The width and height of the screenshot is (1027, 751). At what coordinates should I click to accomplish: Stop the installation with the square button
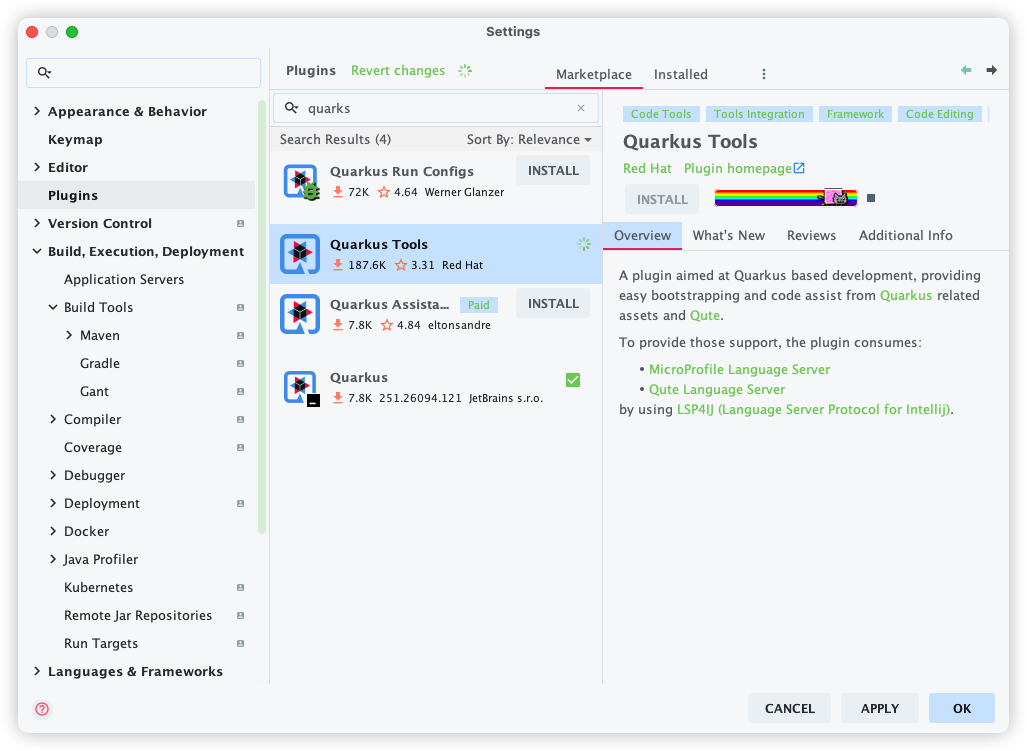871,198
